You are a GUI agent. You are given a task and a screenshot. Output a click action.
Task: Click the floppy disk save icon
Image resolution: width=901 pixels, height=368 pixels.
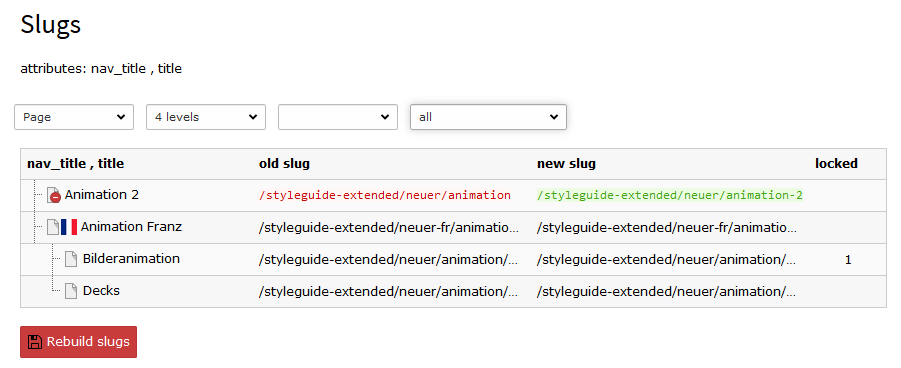click(x=35, y=342)
